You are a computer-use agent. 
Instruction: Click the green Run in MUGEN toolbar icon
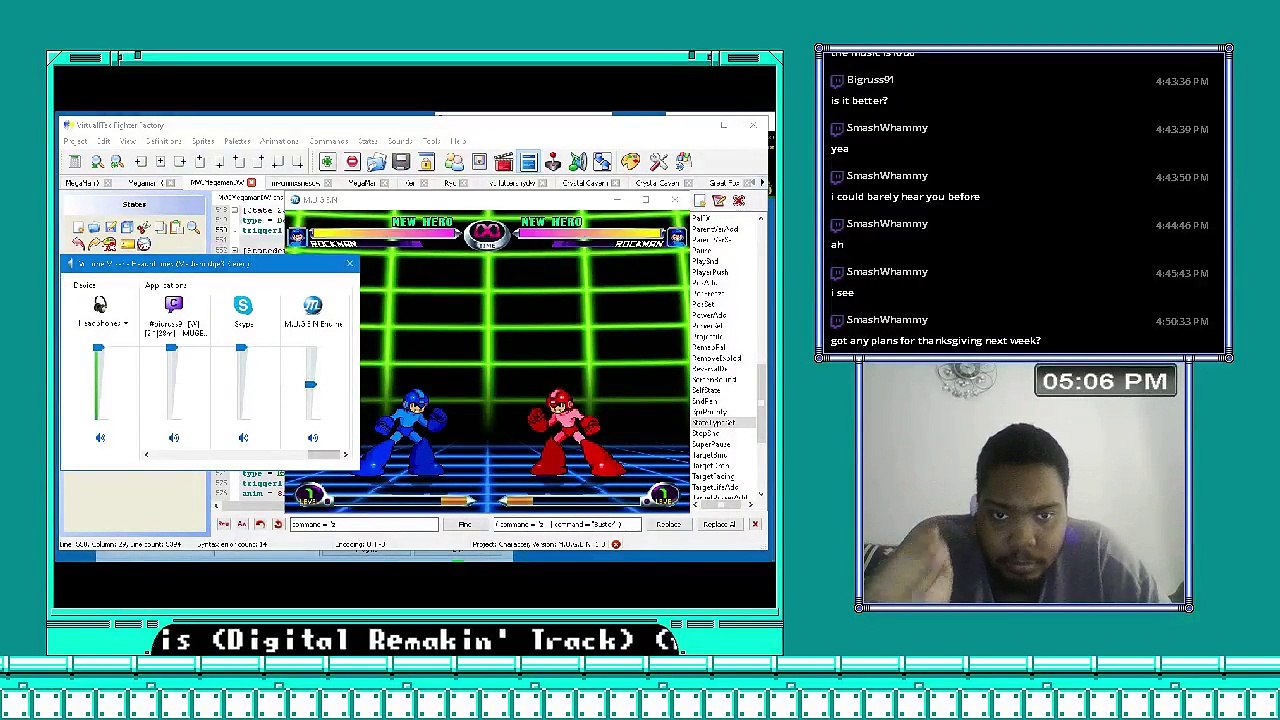(326, 162)
